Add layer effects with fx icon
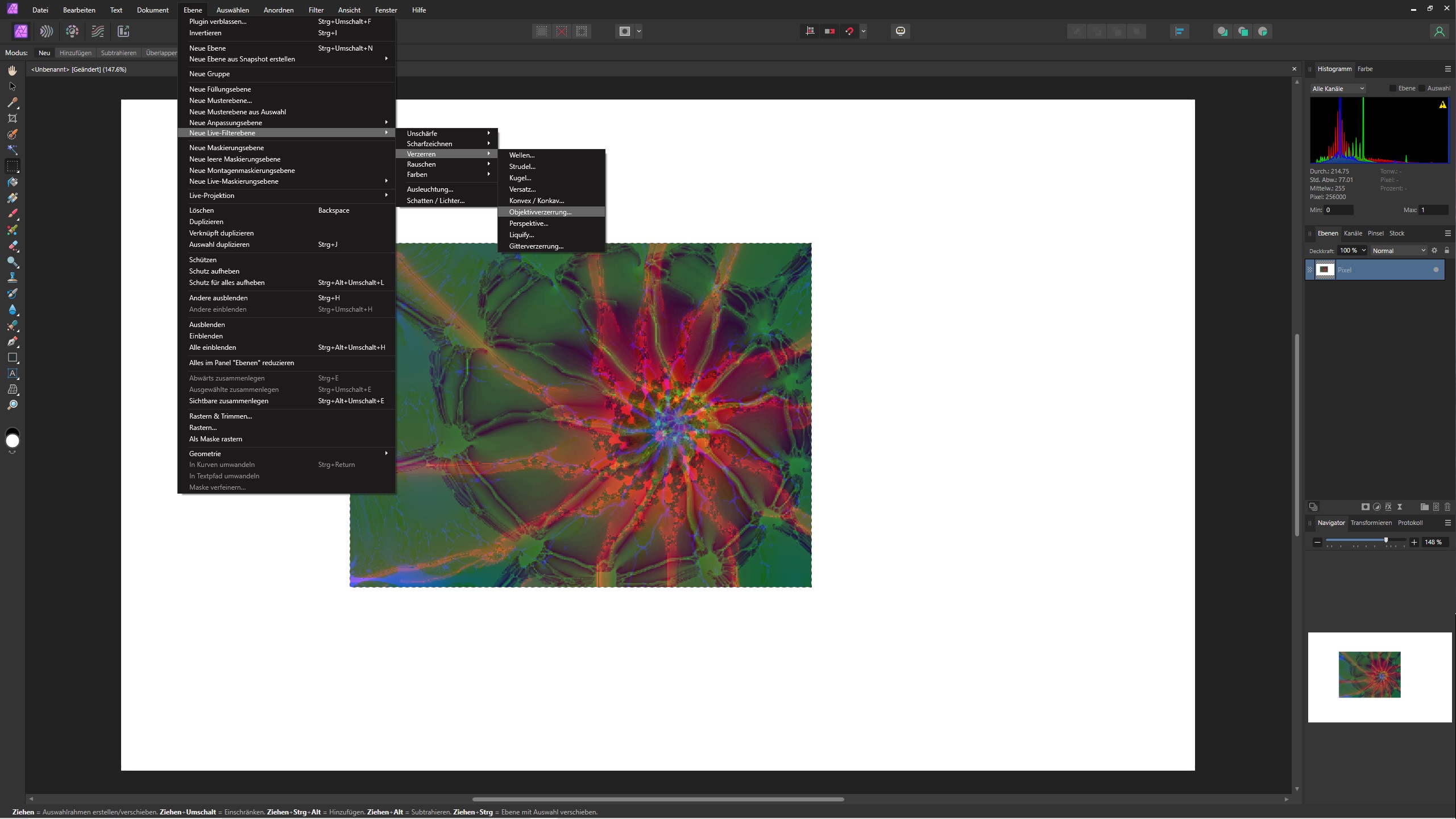The height and width of the screenshot is (819, 1456). [1388, 507]
